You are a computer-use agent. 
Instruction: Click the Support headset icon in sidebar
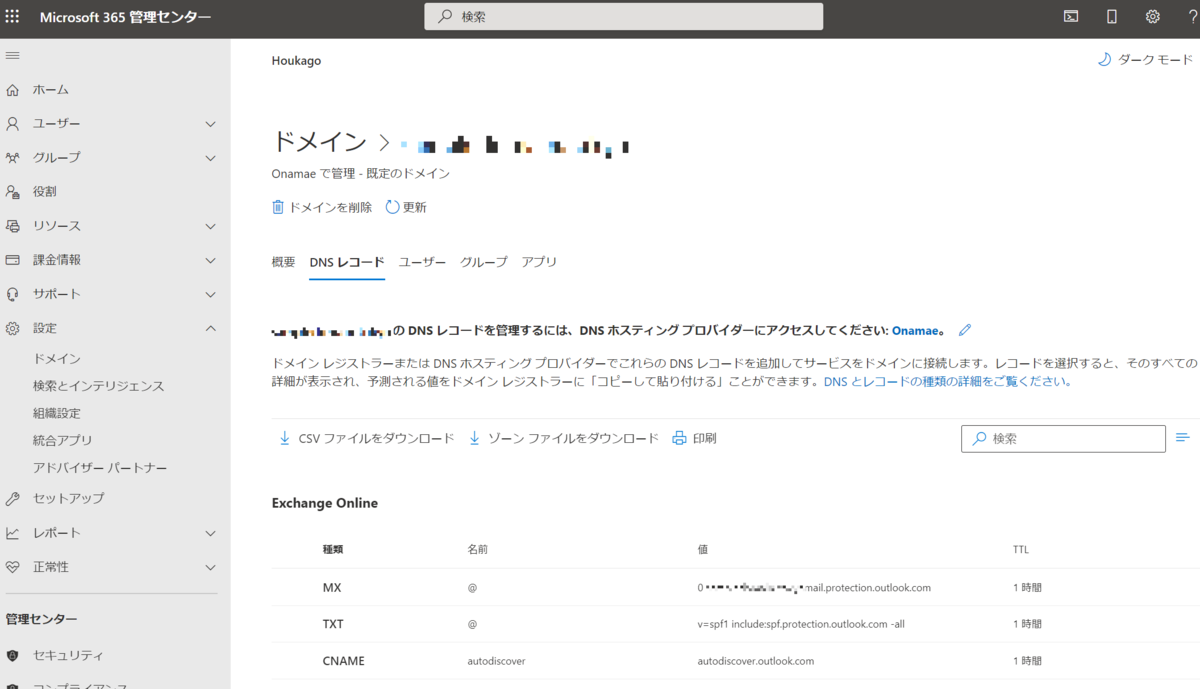pos(13,294)
